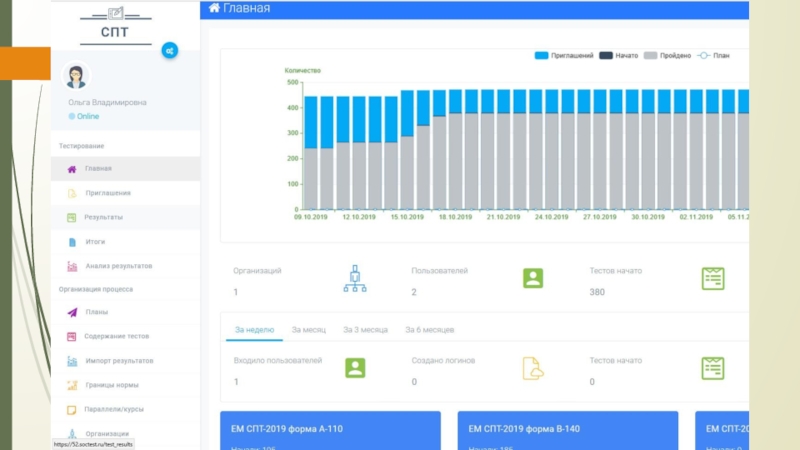Switch to the За 3 месяца tab
The image size is (800, 450).
pos(365,329)
